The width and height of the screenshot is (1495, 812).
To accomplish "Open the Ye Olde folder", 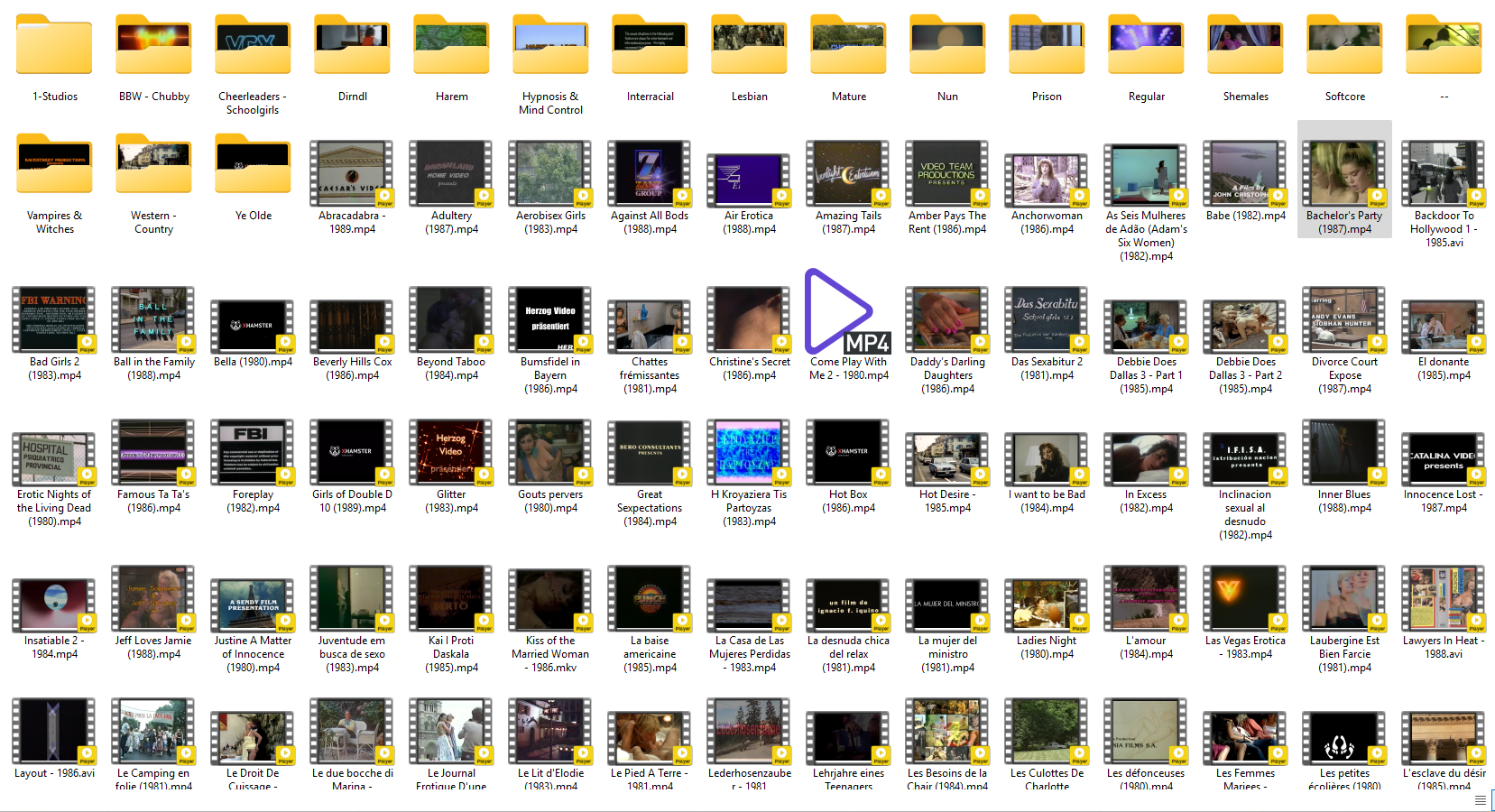I will click(x=253, y=163).
